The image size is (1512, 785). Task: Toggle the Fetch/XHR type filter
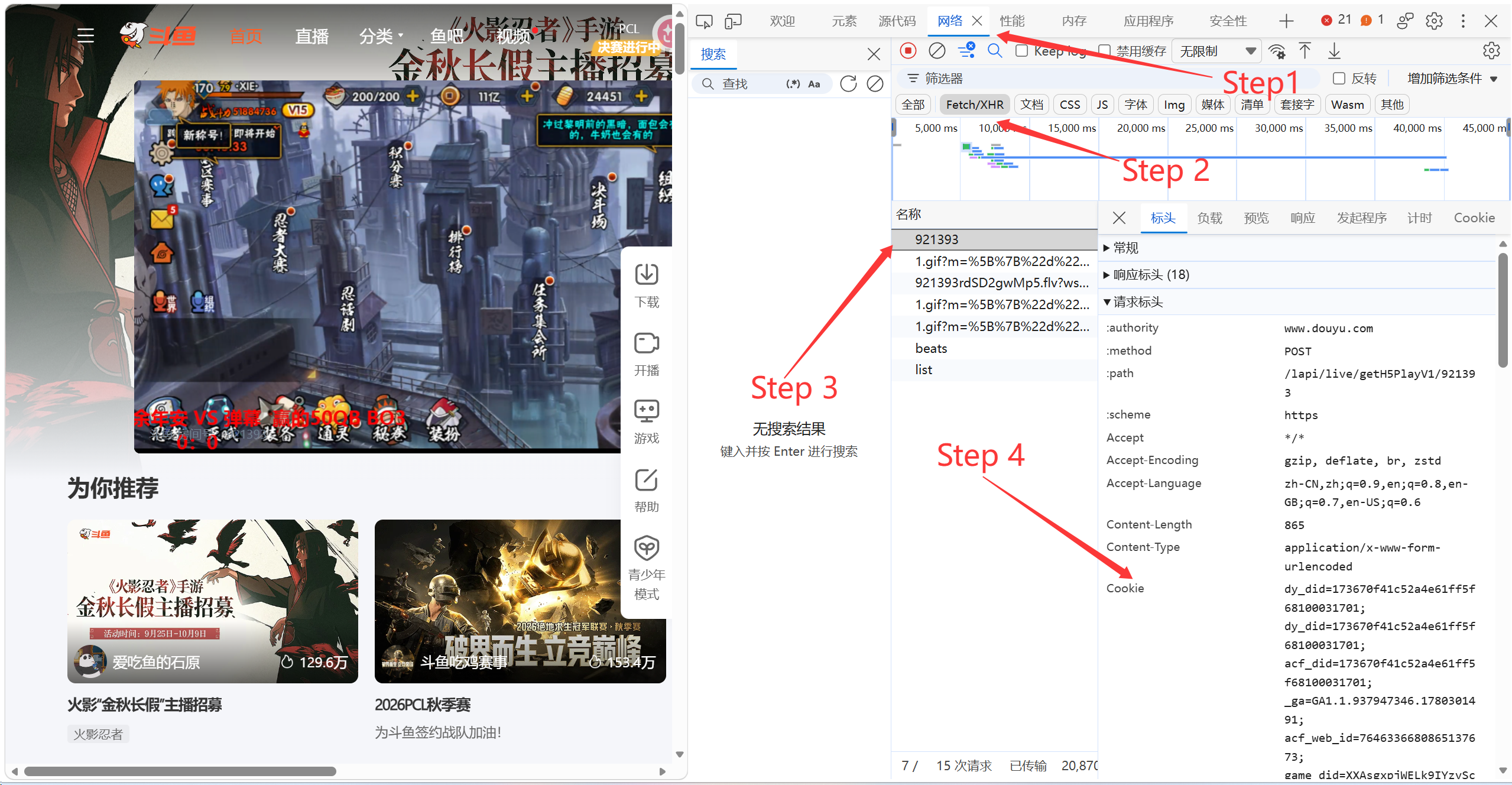pyautogui.click(x=975, y=105)
